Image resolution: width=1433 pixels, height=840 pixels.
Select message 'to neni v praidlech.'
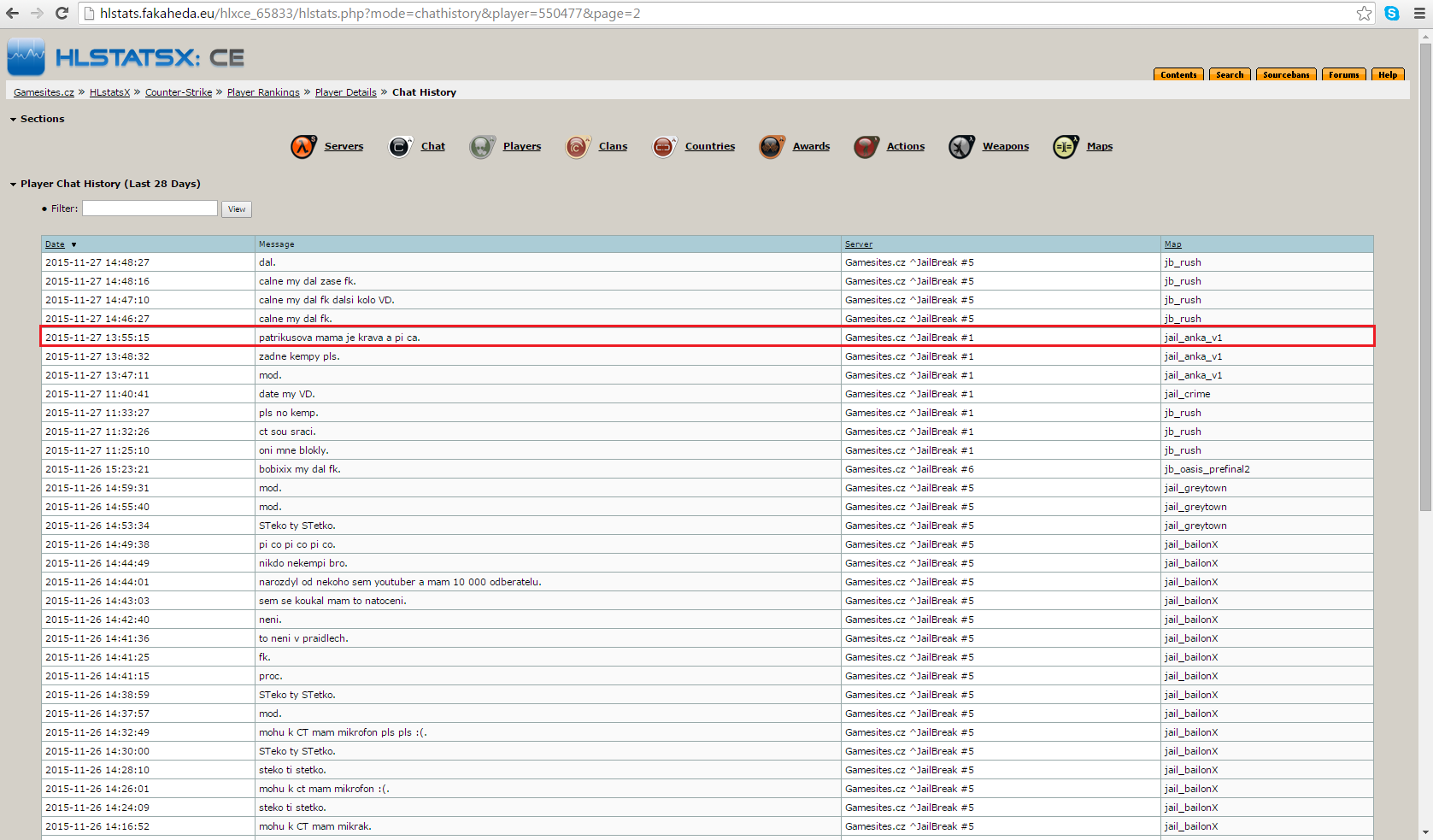click(303, 638)
